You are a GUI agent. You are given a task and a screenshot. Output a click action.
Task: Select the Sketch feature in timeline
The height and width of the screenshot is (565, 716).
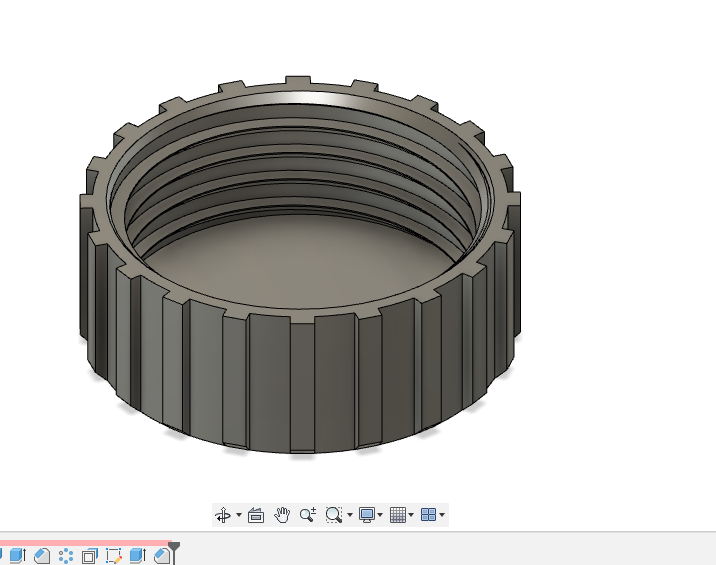113,555
